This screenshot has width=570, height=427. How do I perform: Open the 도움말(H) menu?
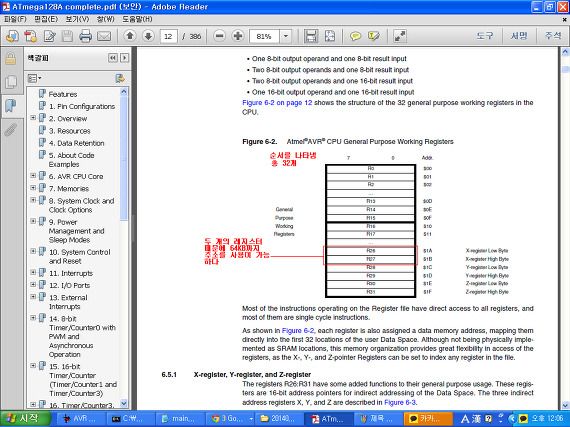point(137,19)
